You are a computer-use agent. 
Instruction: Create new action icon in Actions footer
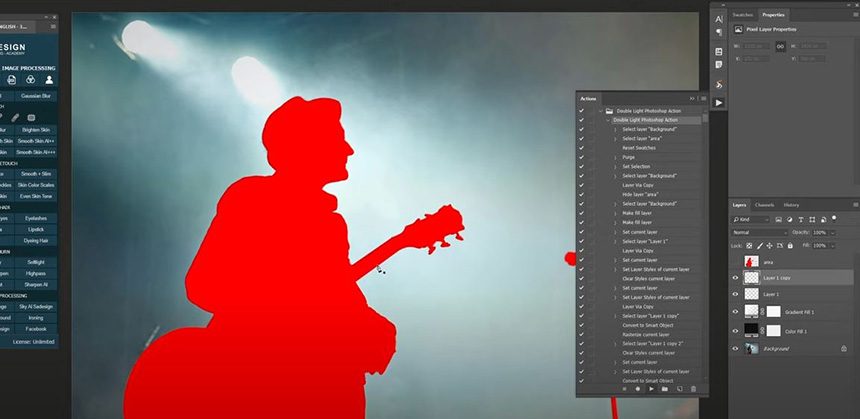tap(679, 389)
